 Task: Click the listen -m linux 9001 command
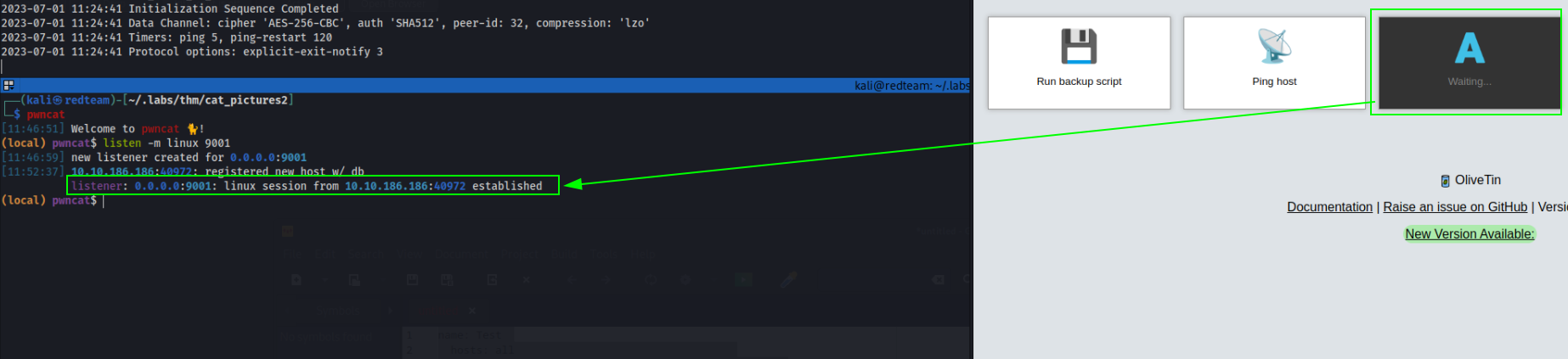166,143
